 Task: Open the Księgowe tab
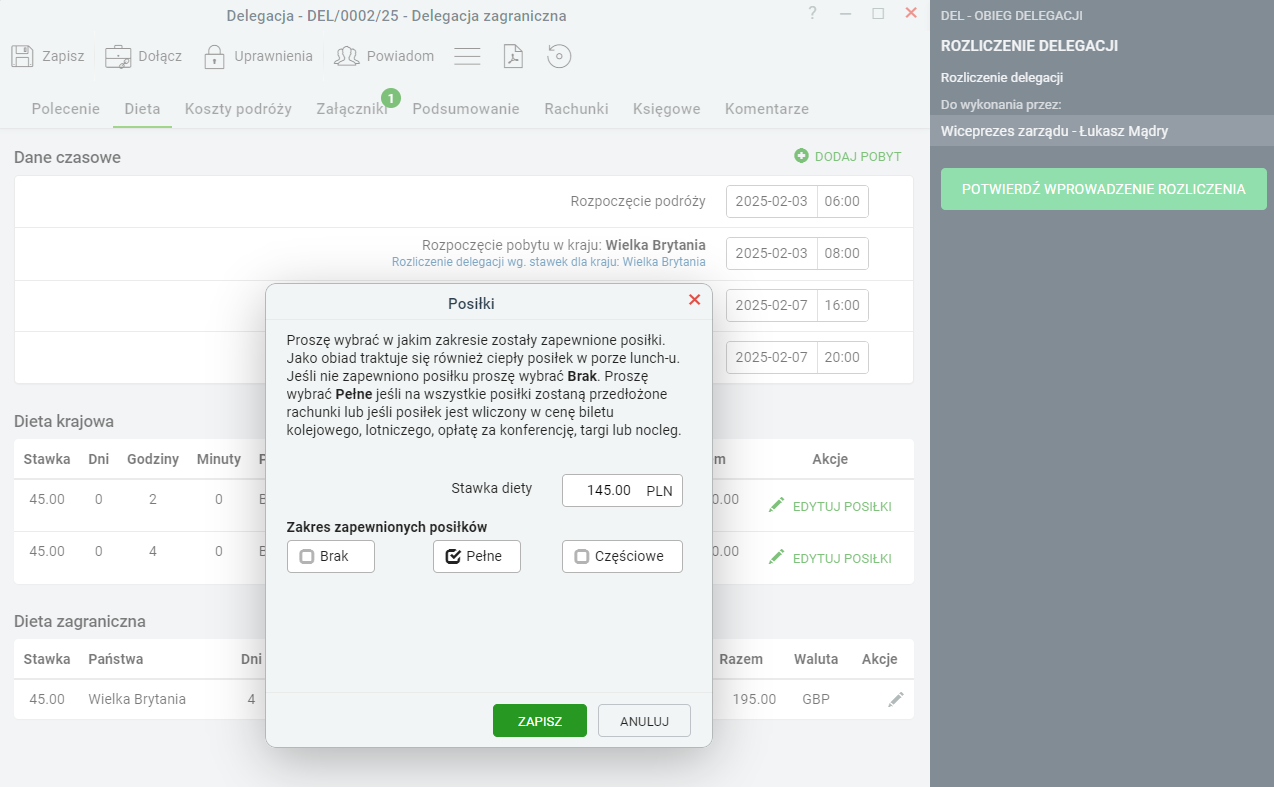pos(666,109)
